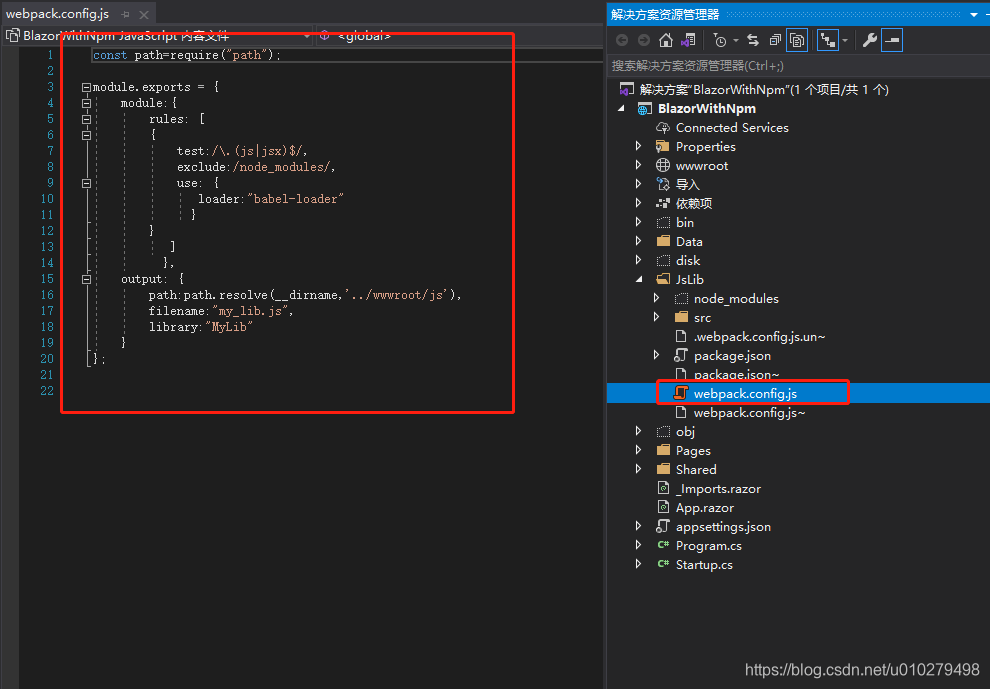Click the Connected Services icon
Screen dimensions: 990x689
click(x=662, y=128)
